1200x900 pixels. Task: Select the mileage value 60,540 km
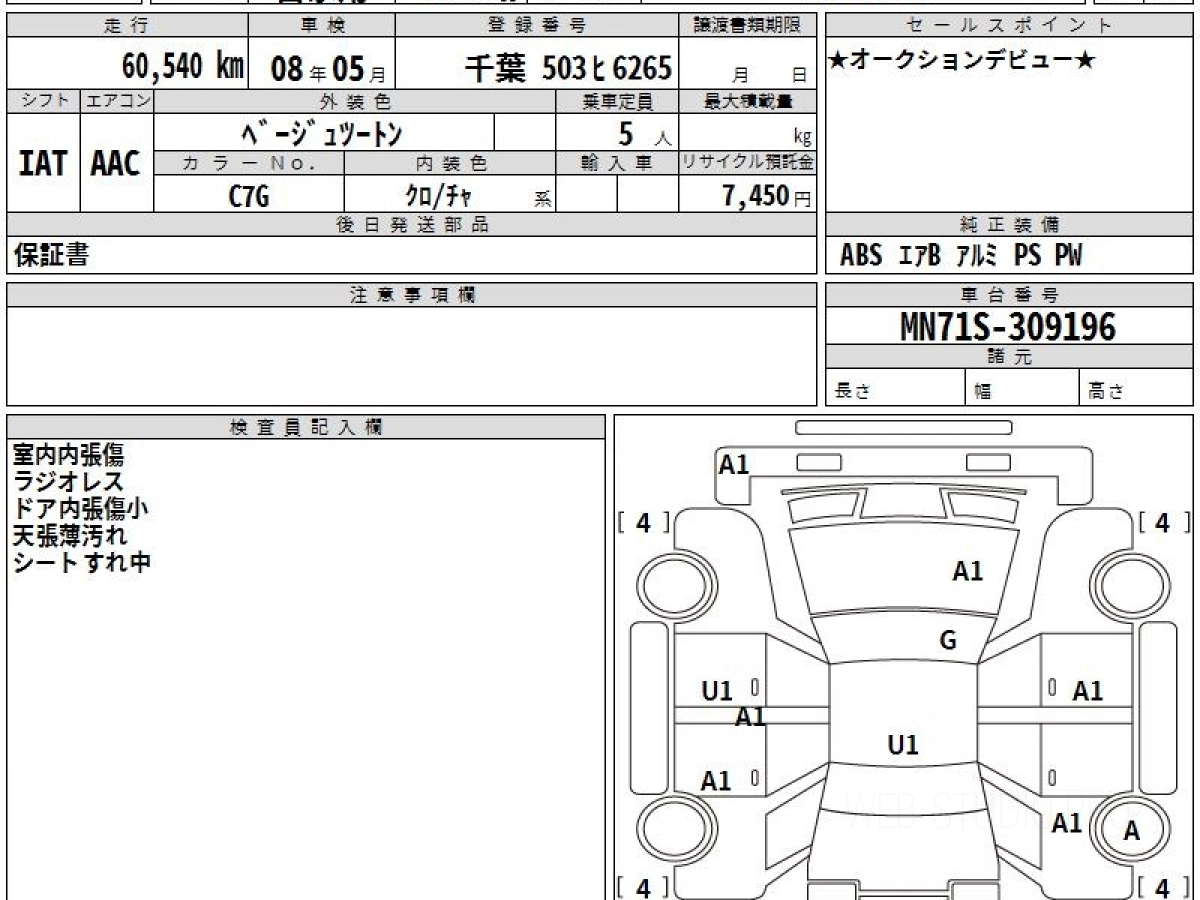pyautogui.click(x=183, y=67)
